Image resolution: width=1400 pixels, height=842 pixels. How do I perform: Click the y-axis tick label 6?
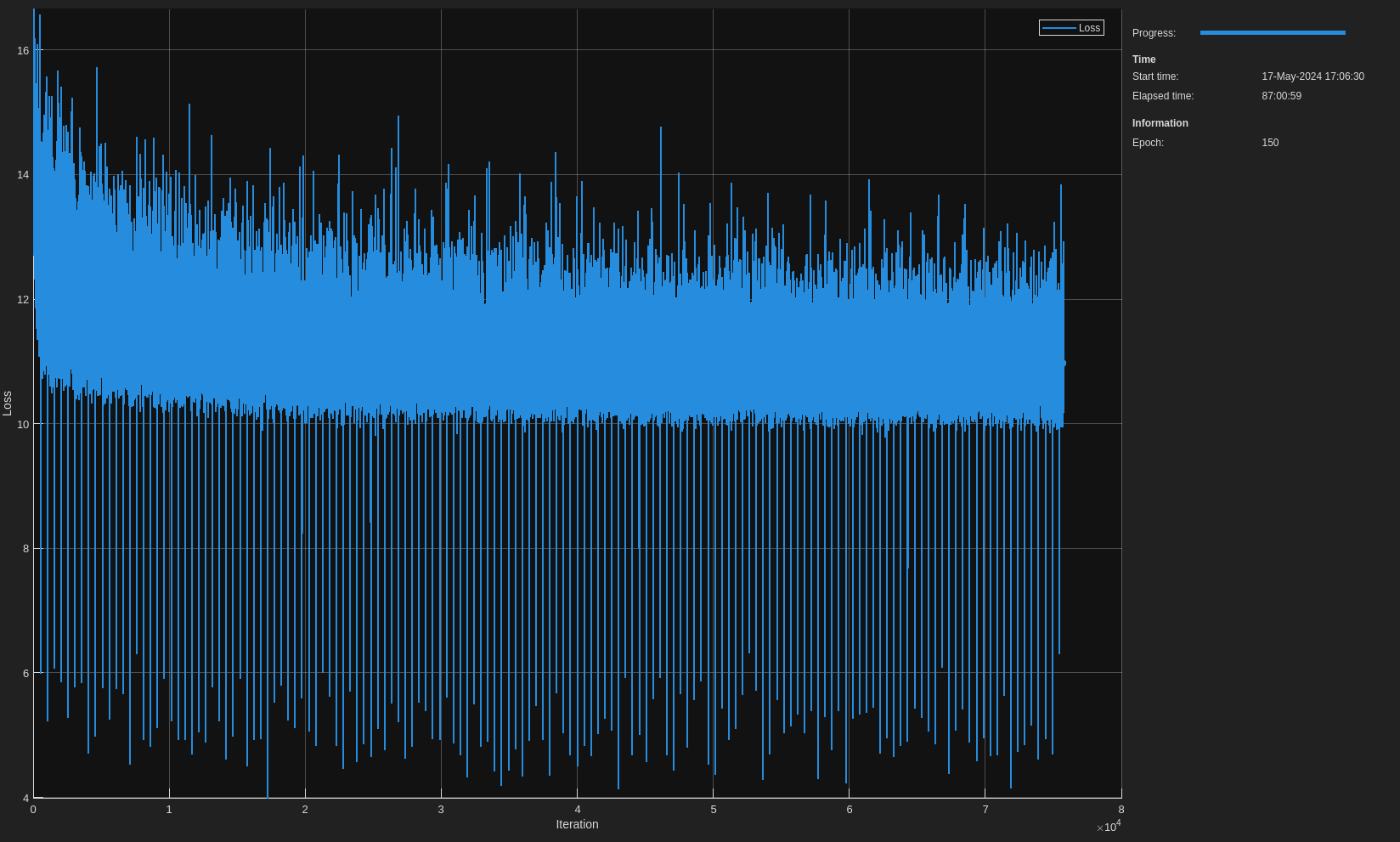(x=25, y=673)
